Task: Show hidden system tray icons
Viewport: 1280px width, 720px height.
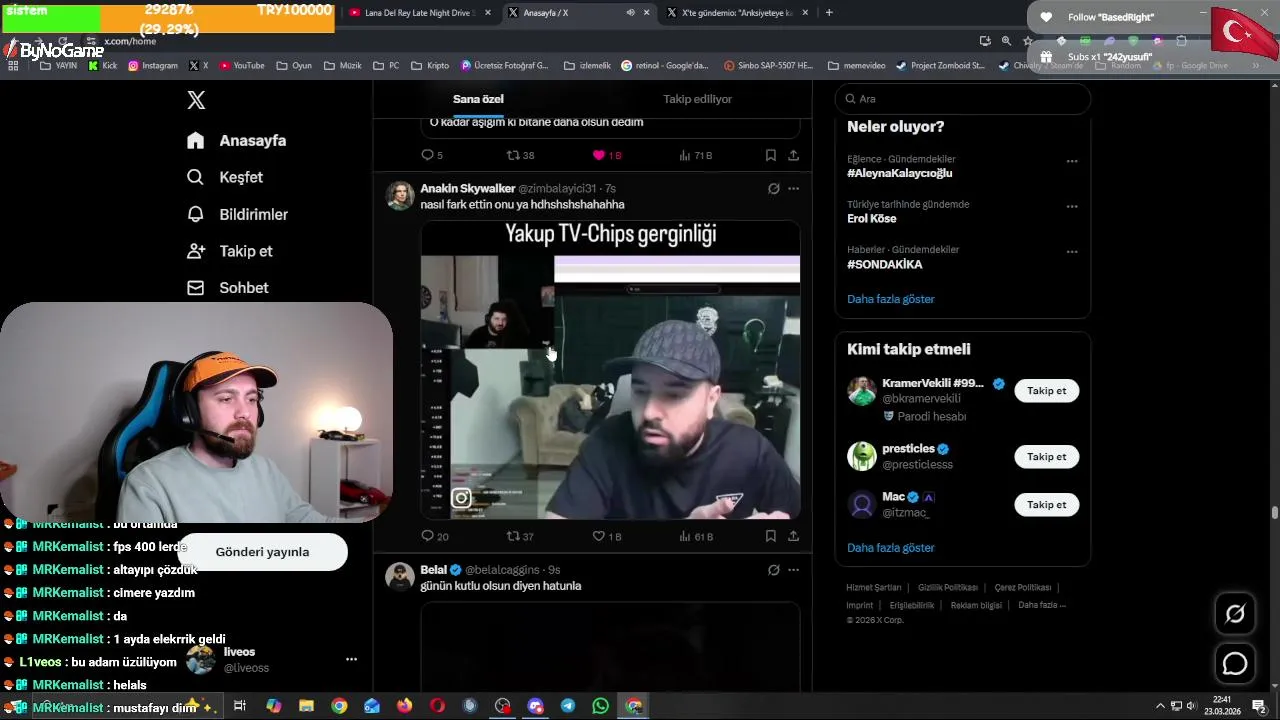Action: click(x=1160, y=706)
